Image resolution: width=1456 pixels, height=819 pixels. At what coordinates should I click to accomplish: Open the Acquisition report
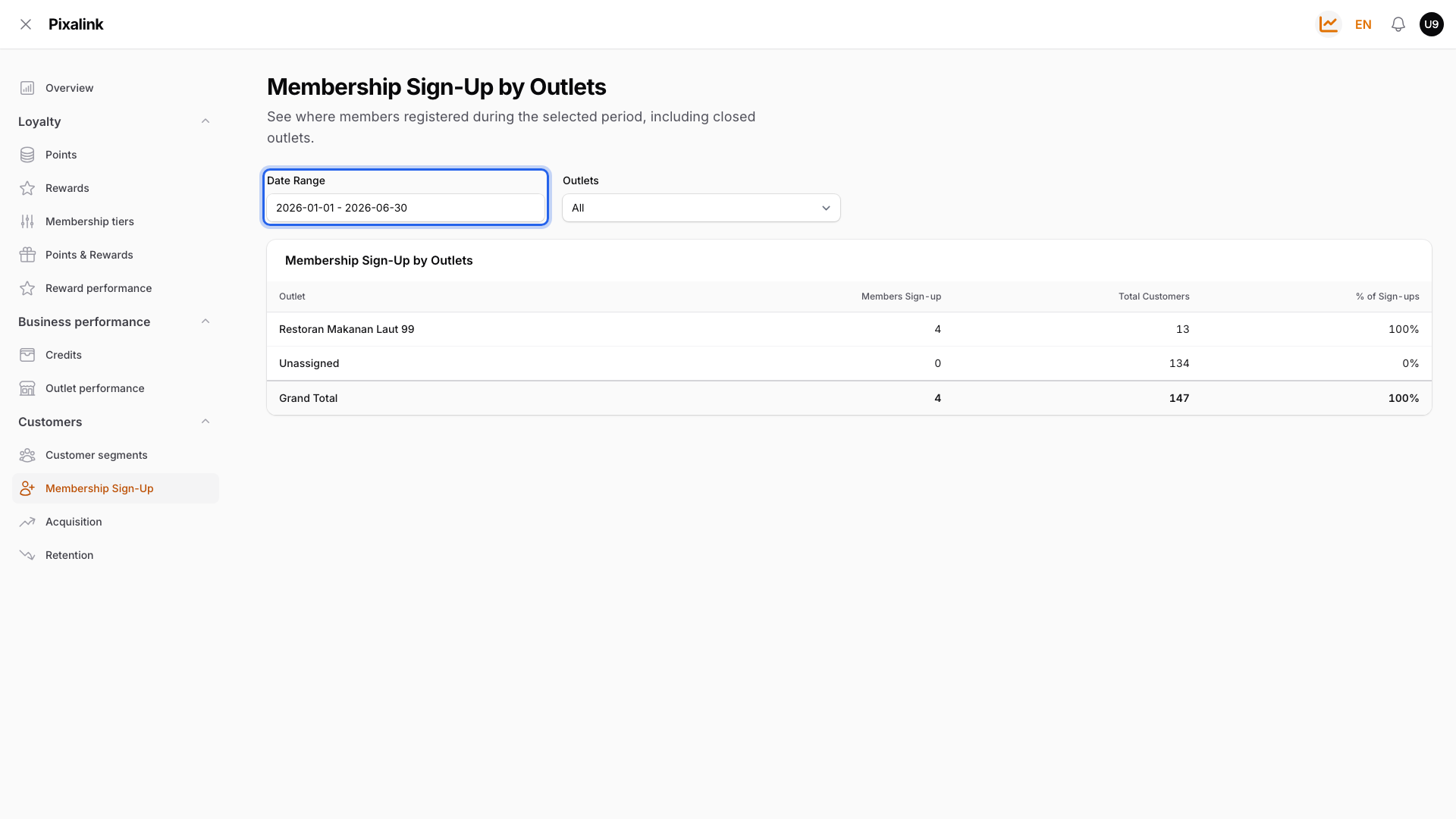(115, 522)
